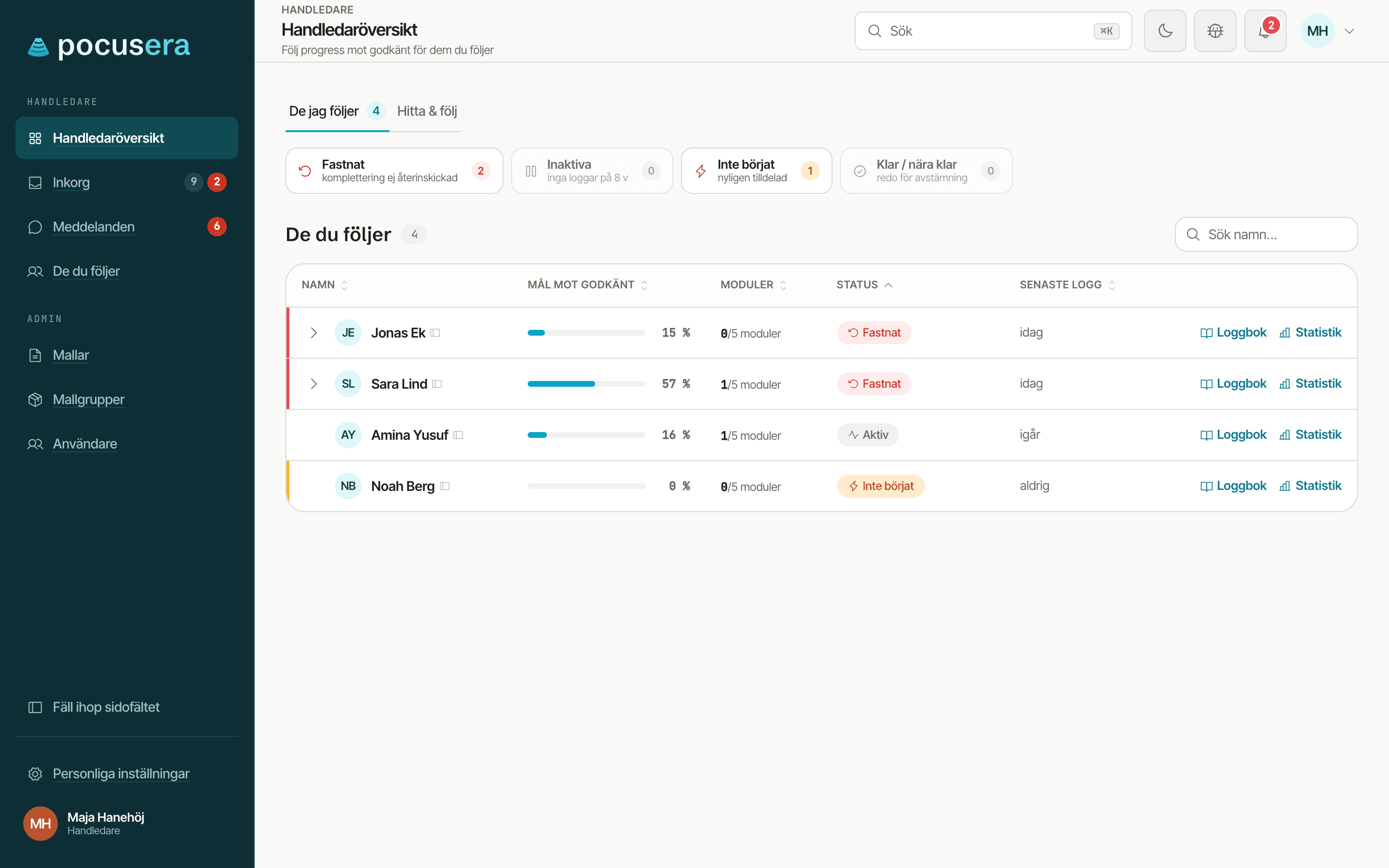1389x868 pixels.
Task: Toggle the Fastnat filter card
Action: 395,171
